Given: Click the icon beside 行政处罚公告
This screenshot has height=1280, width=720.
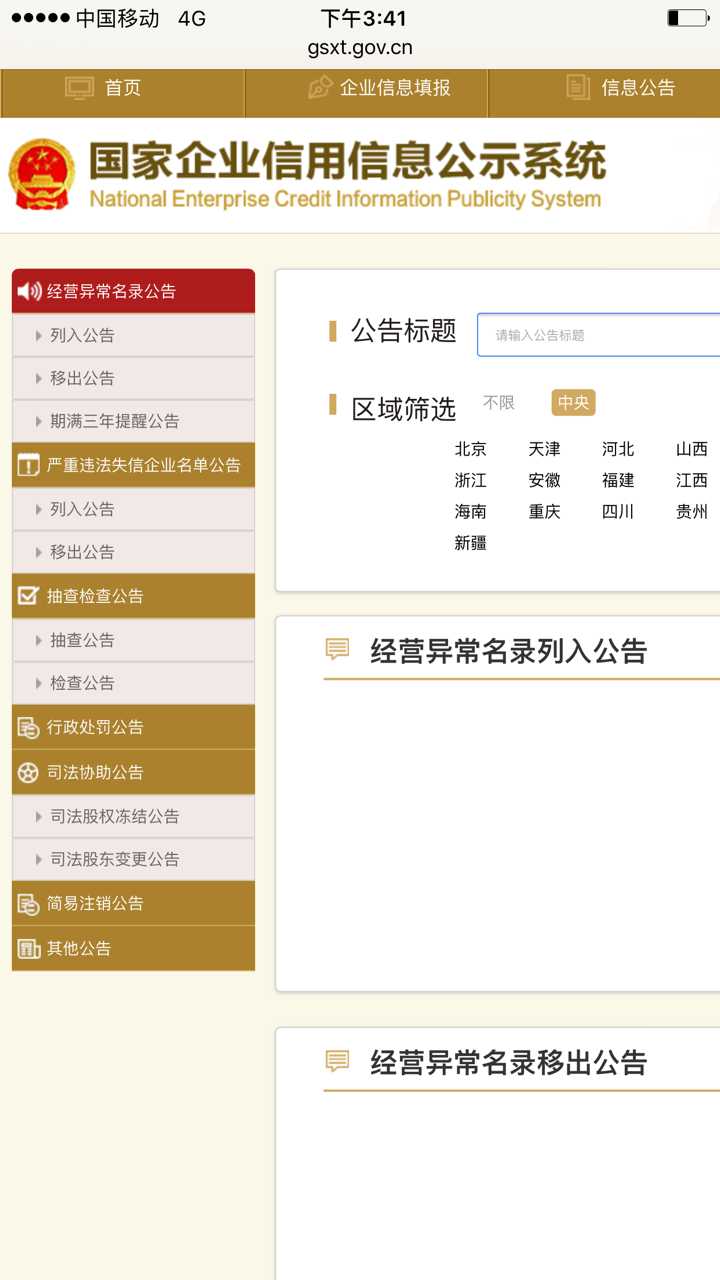Looking at the screenshot, I should tap(28, 728).
